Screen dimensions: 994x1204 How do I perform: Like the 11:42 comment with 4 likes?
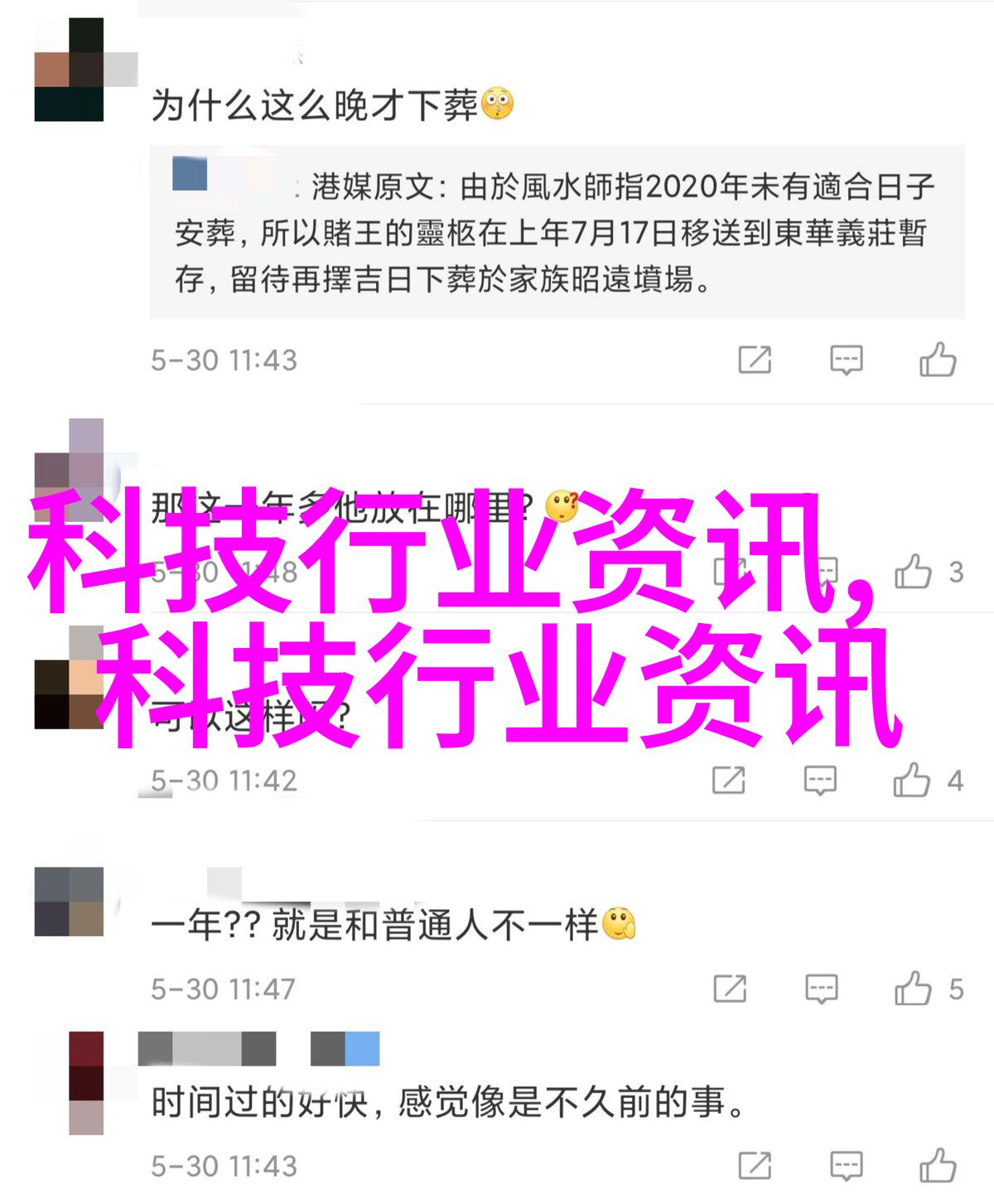pos(912,780)
